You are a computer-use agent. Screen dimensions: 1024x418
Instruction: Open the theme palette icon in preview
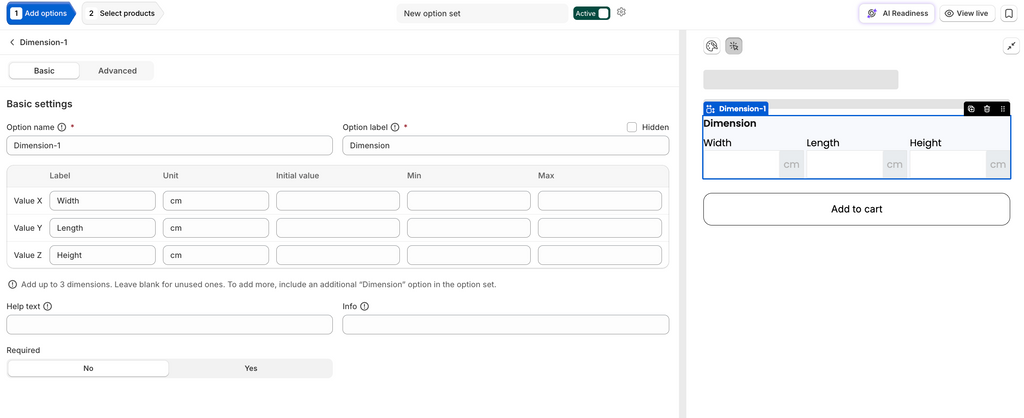[x=712, y=46]
